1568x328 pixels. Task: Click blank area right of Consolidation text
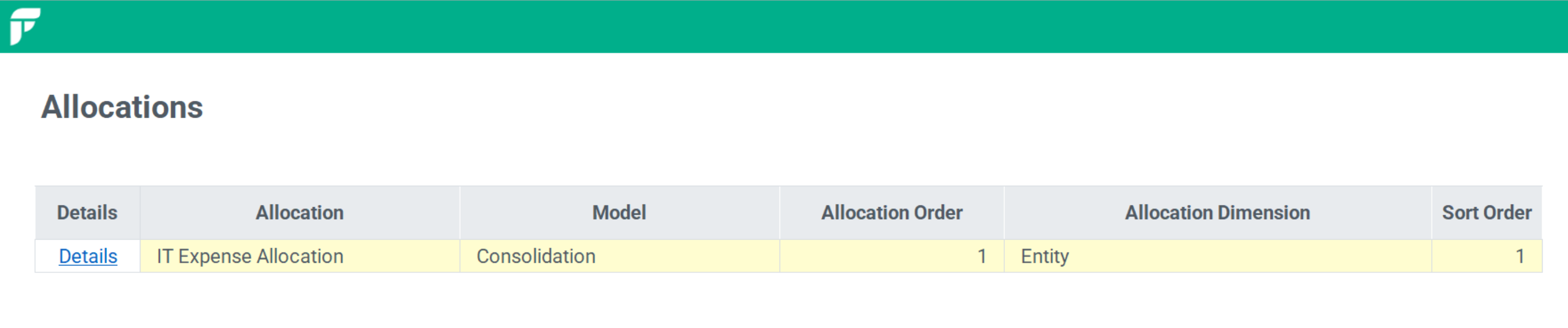688,256
